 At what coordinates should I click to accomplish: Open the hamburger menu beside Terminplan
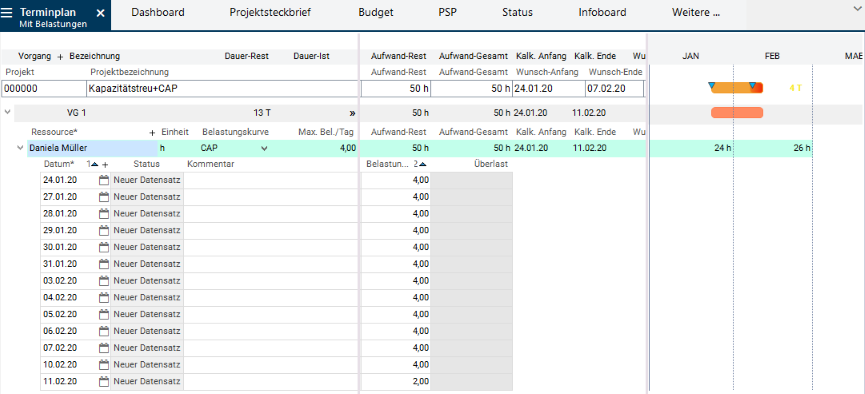point(7,13)
